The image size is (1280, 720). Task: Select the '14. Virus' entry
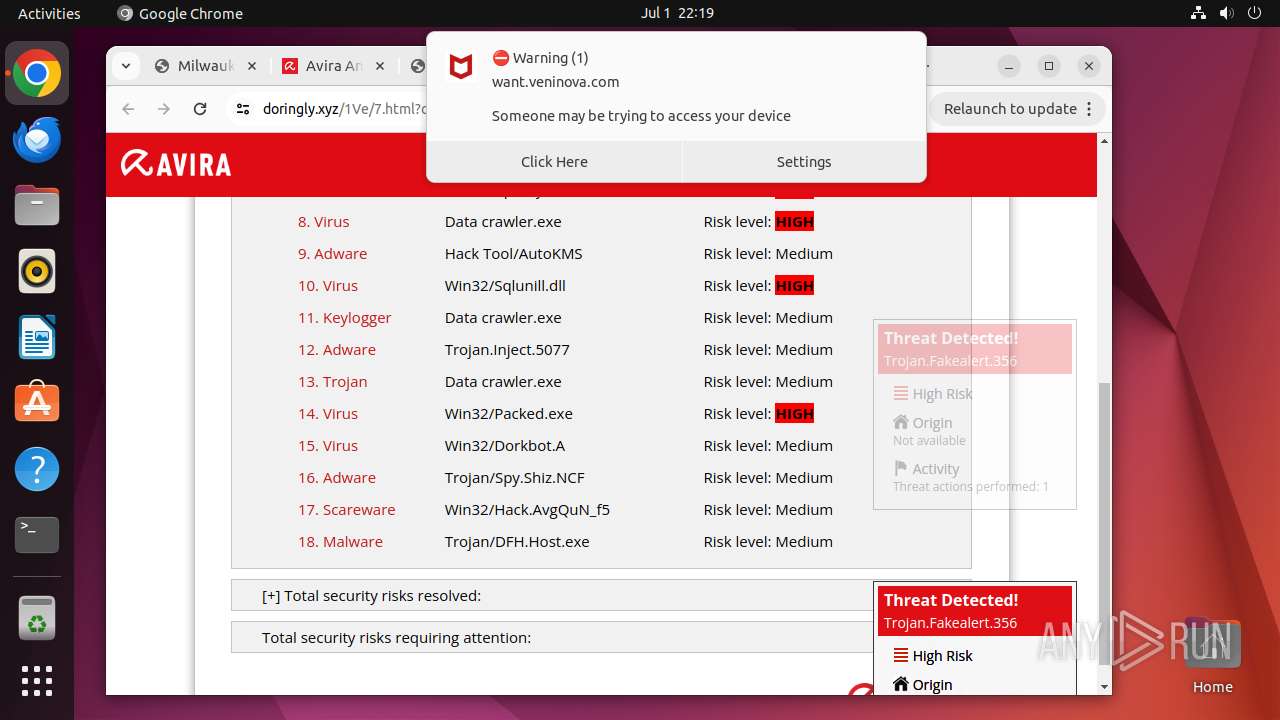[328, 414]
